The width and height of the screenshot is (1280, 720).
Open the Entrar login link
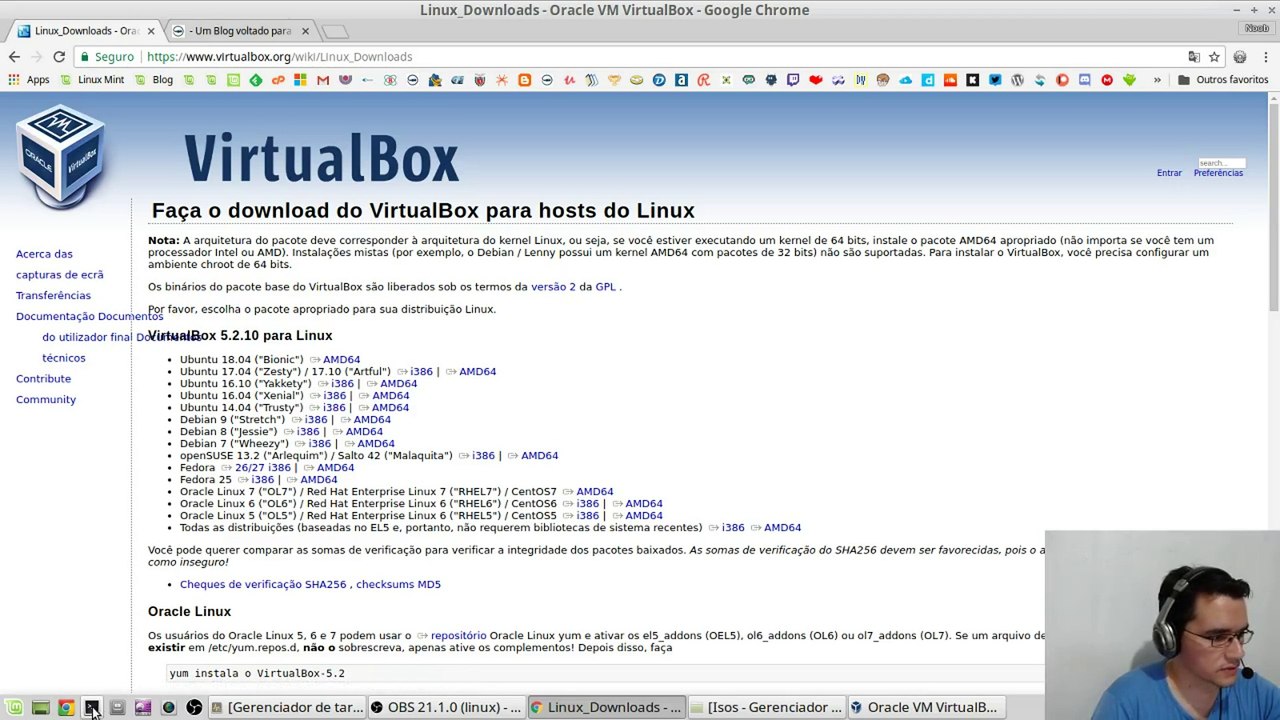1169,173
